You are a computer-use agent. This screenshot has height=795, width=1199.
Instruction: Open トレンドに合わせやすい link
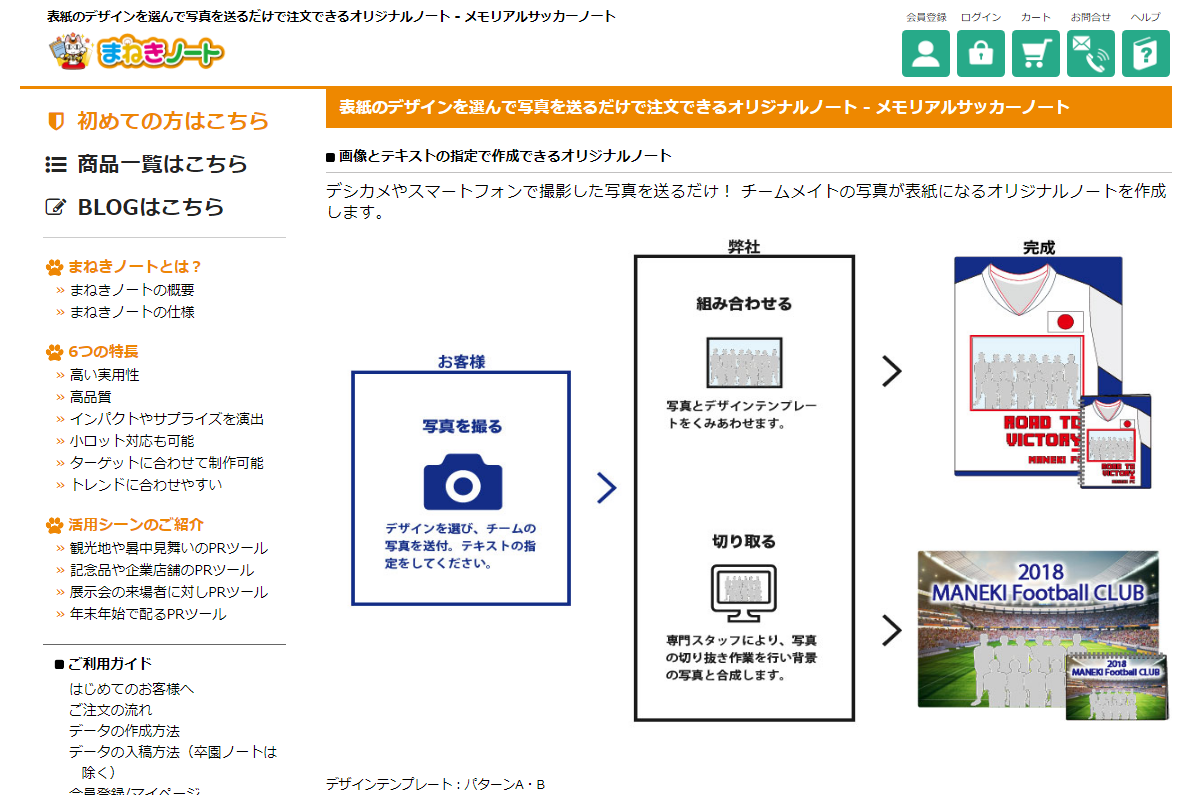146,485
